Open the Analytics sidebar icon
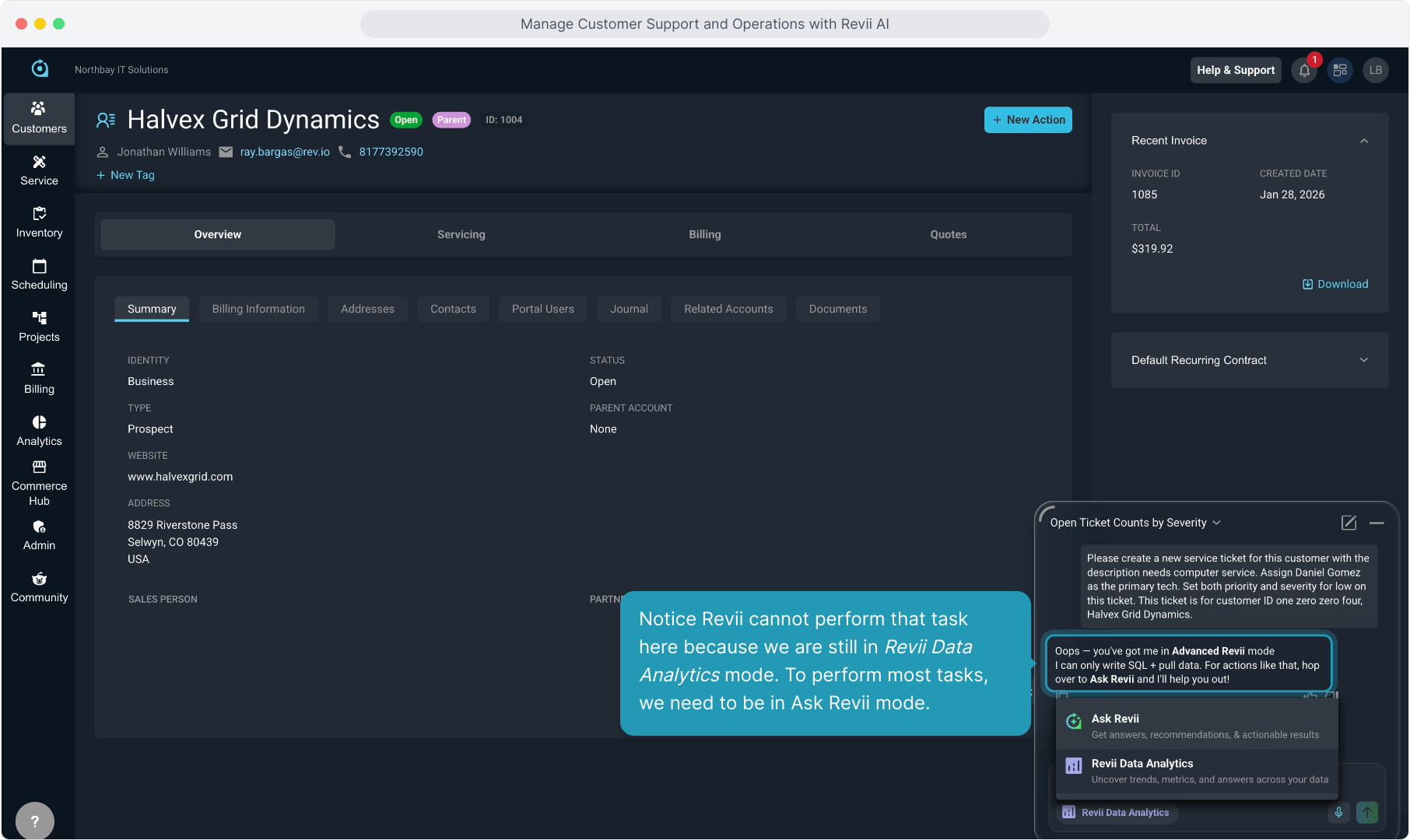This screenshot has width=1410, height=840. tap(39, 431)
